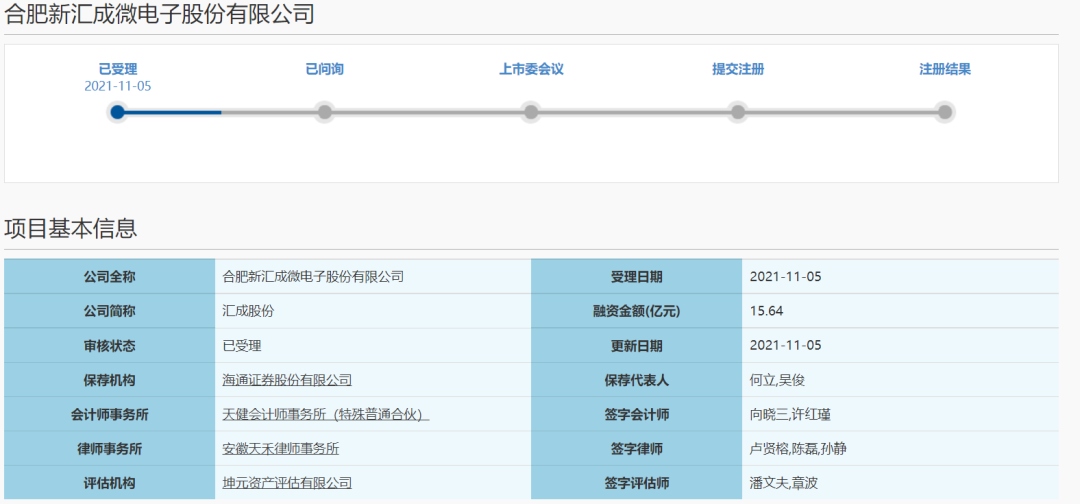This screenshot has width=1080, height=504.
Task: Click the 审核状态 header cell
Action: [x=110, y=346]
